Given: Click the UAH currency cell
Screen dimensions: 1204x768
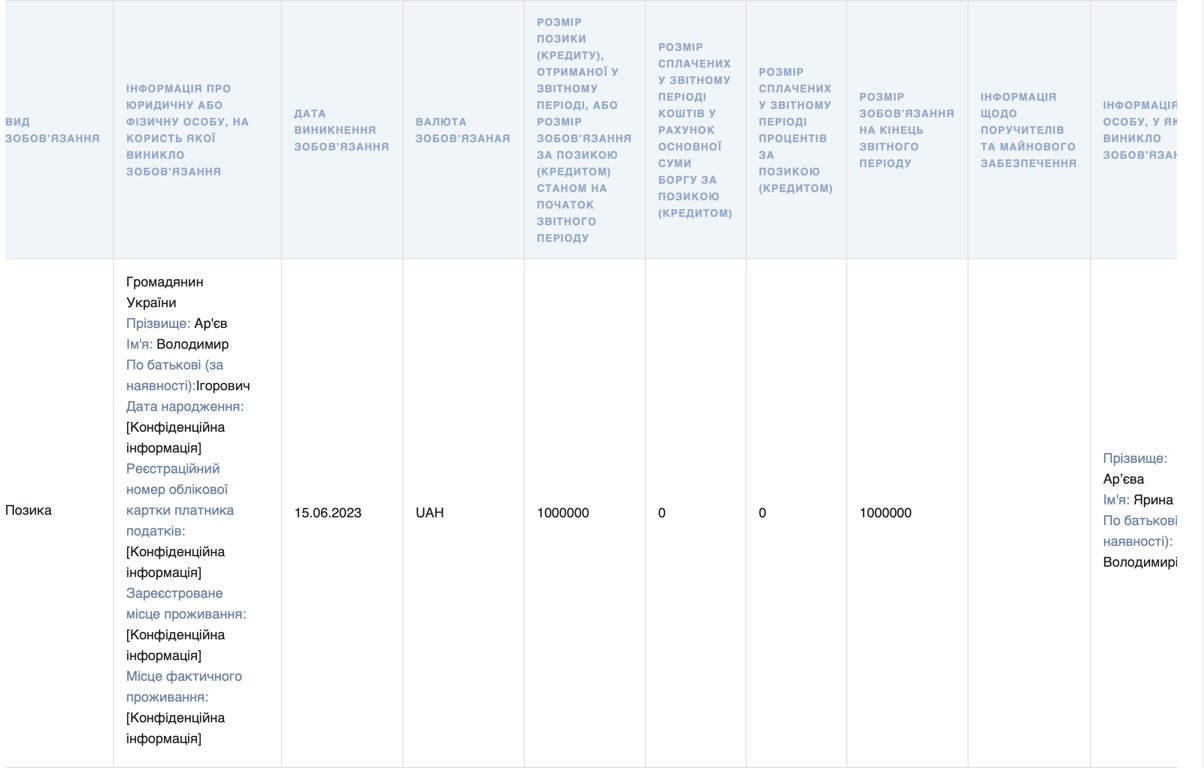Looking at the screenshot, I should tap(430, 513).
